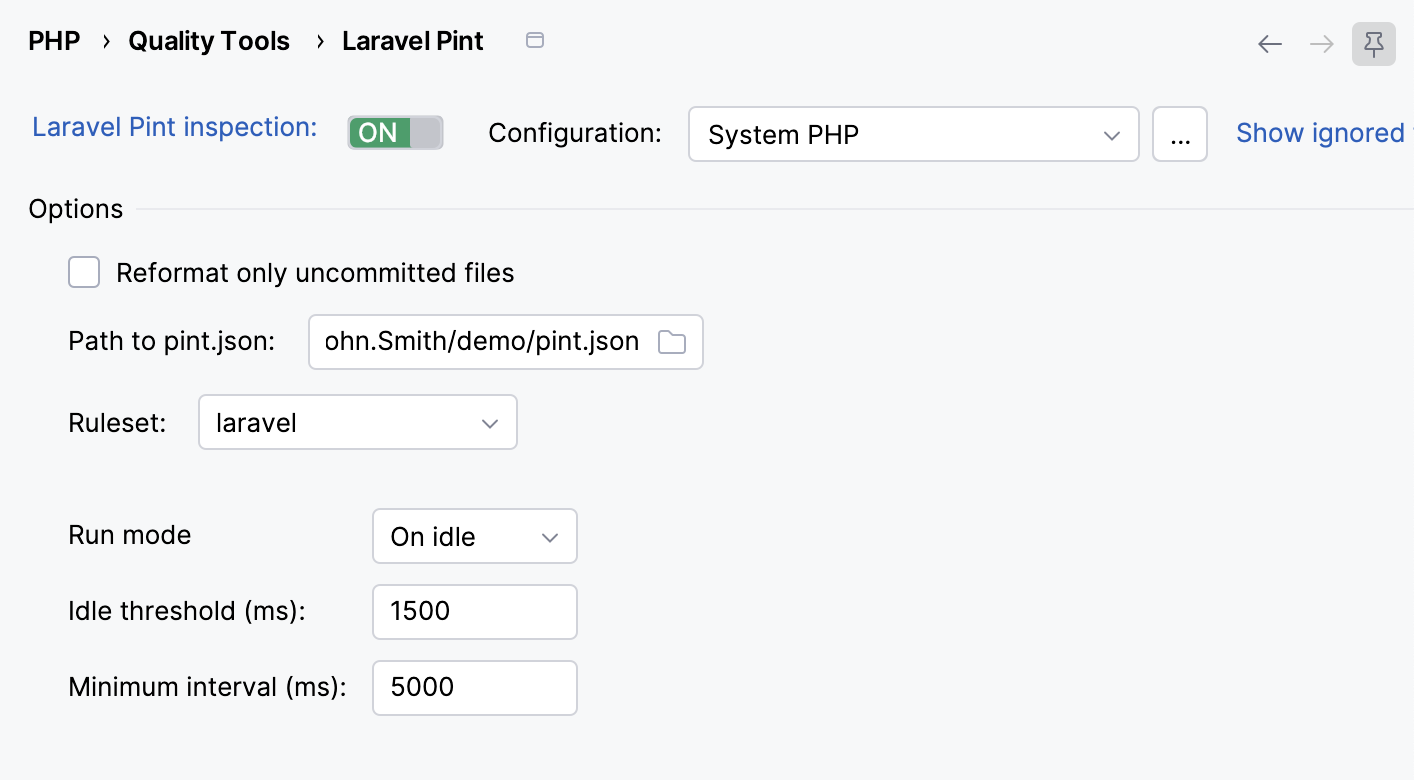1414x780 pixels.
Task: Click the Idle threshold field showing 1500
Action: [475, 611]
